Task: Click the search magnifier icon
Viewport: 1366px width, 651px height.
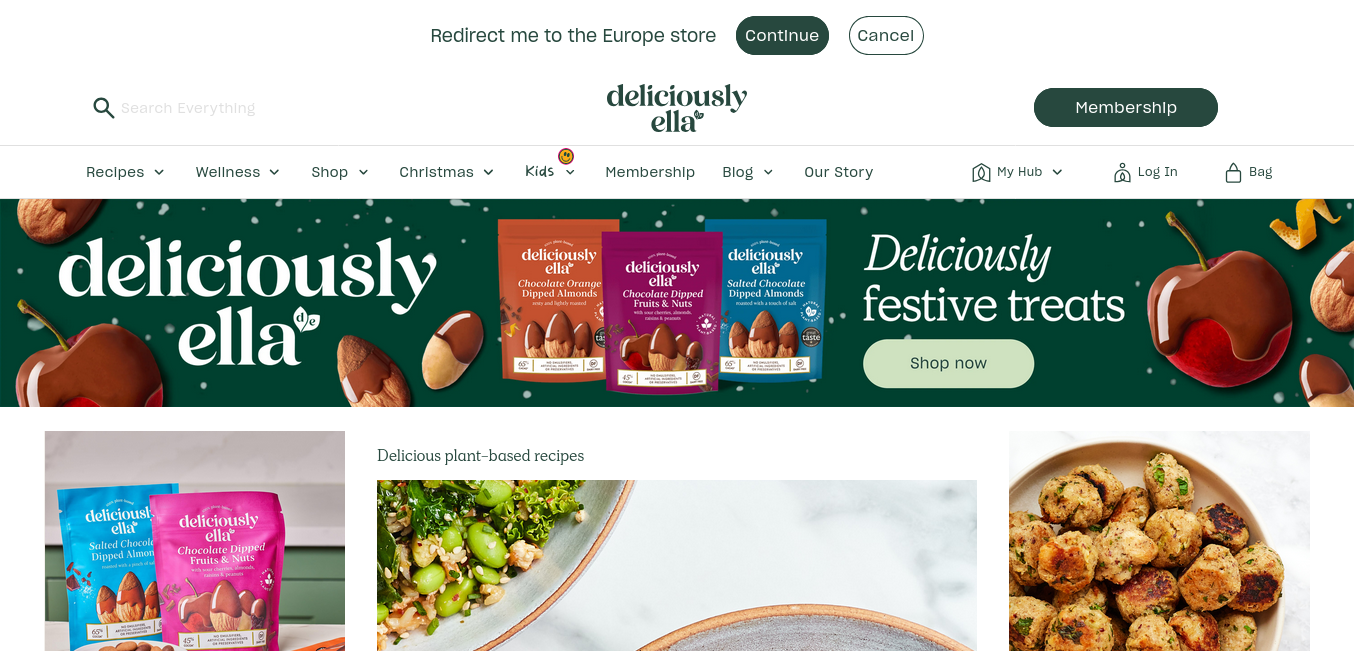Action: [x=104, y=108]
